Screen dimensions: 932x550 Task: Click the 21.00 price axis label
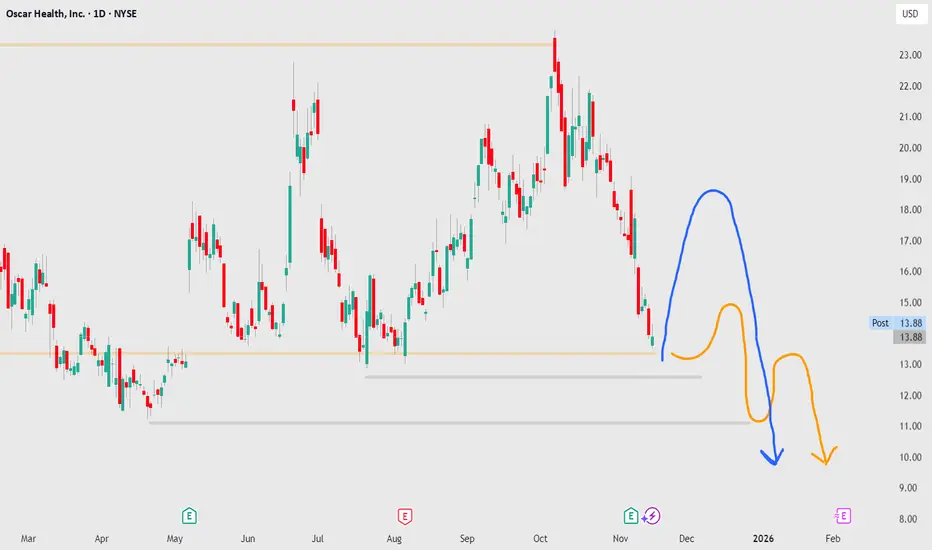910,117
